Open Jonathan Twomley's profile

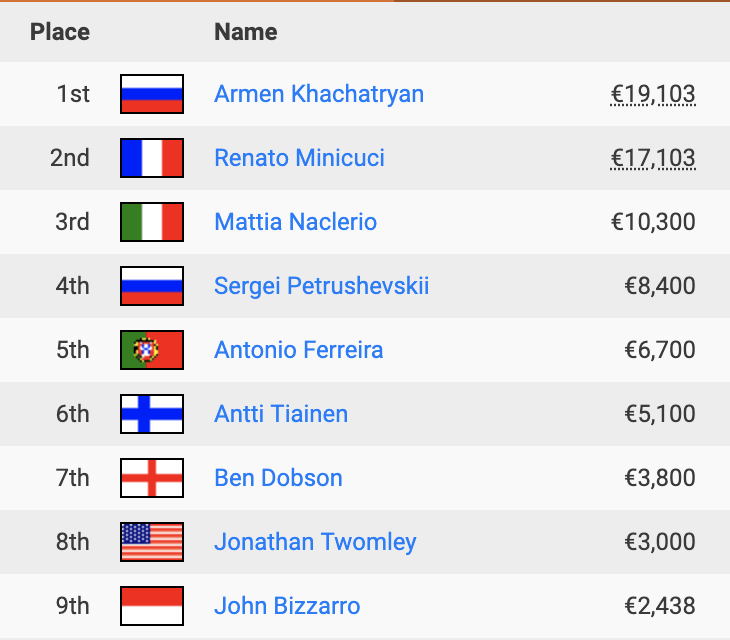pyautogui.click(x=315, y=542)
